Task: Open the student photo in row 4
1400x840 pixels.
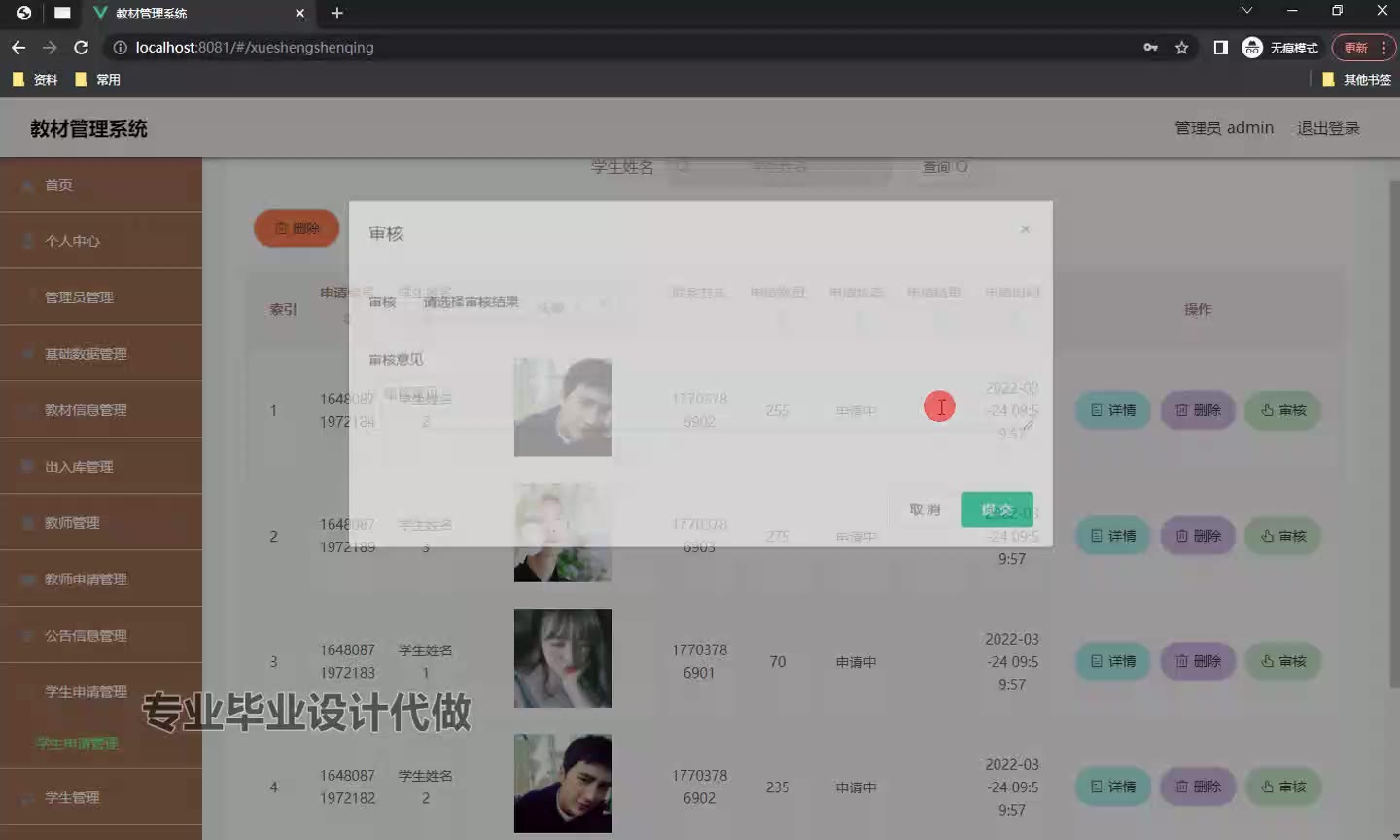Action: (563, 784)
